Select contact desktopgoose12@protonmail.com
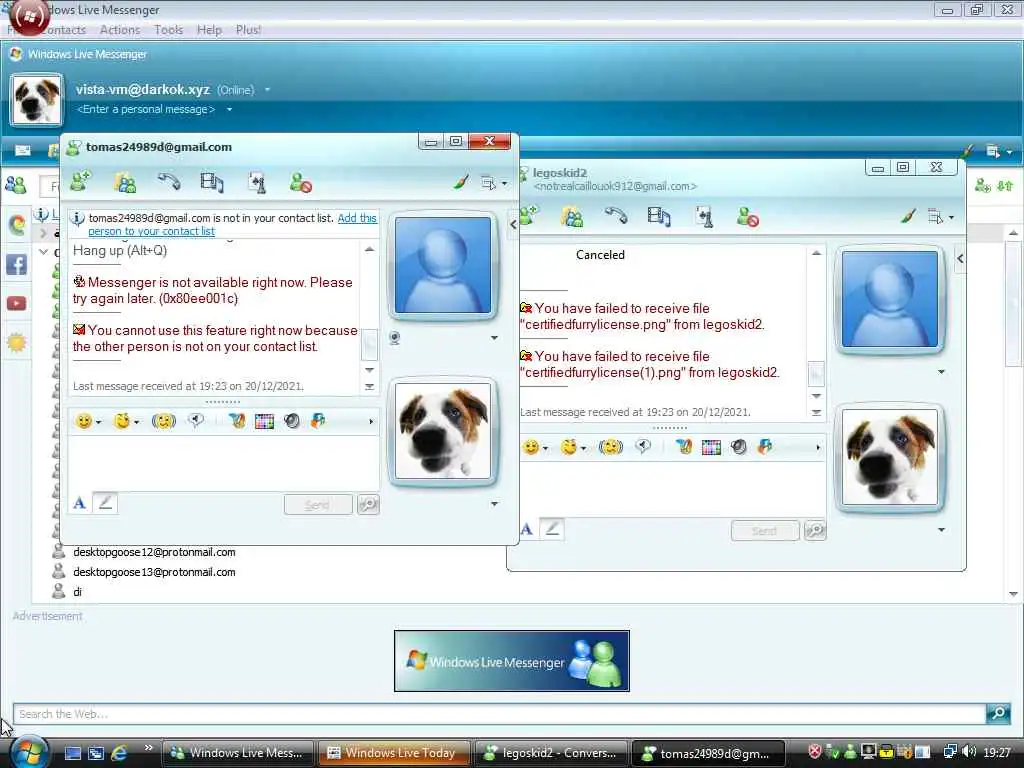 (154, 552)
